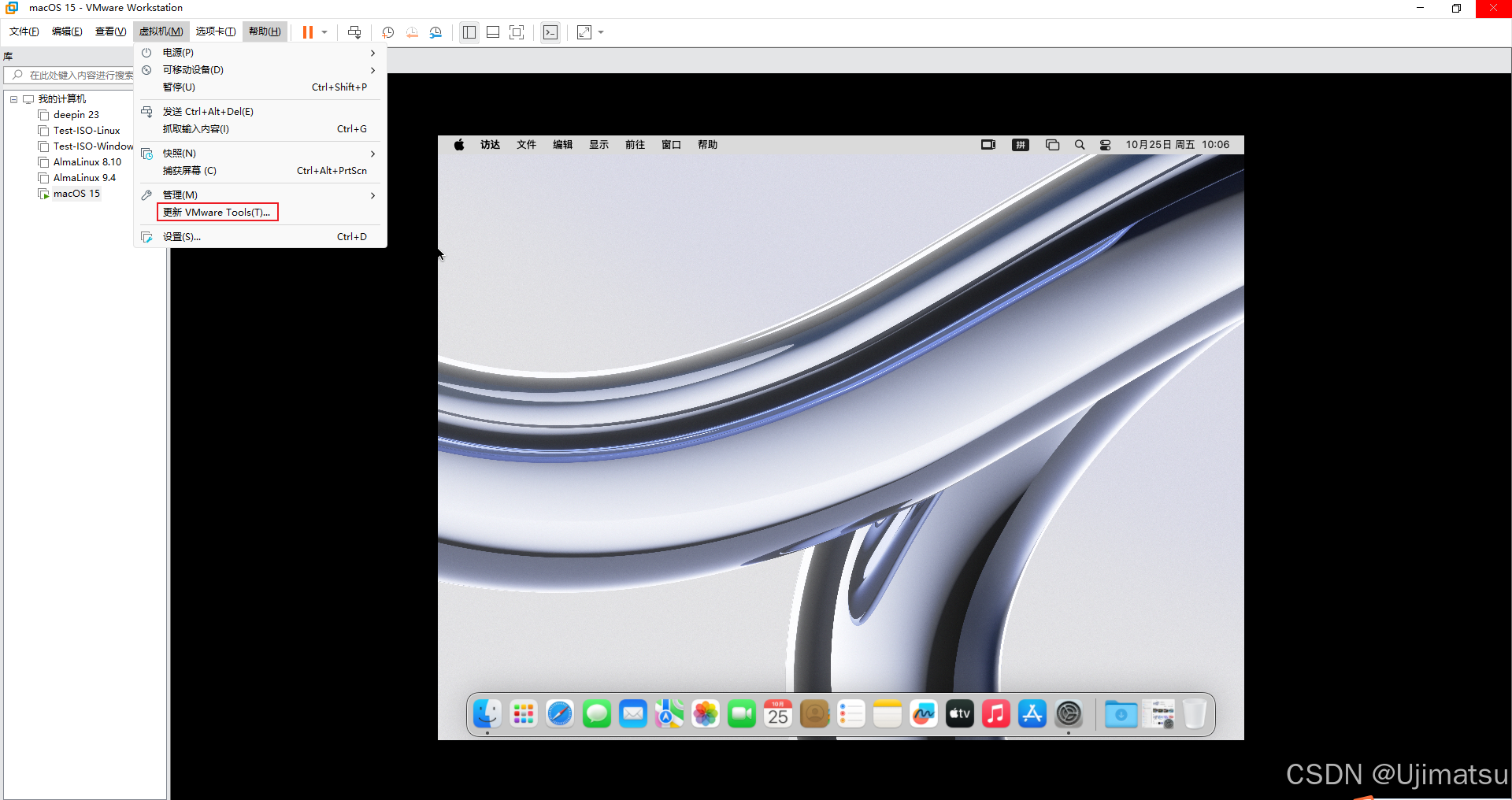Select 发送 Ctrl+Alt+Del(E) menu entry
The image size is (1512, 800).
tap(260, 112)
